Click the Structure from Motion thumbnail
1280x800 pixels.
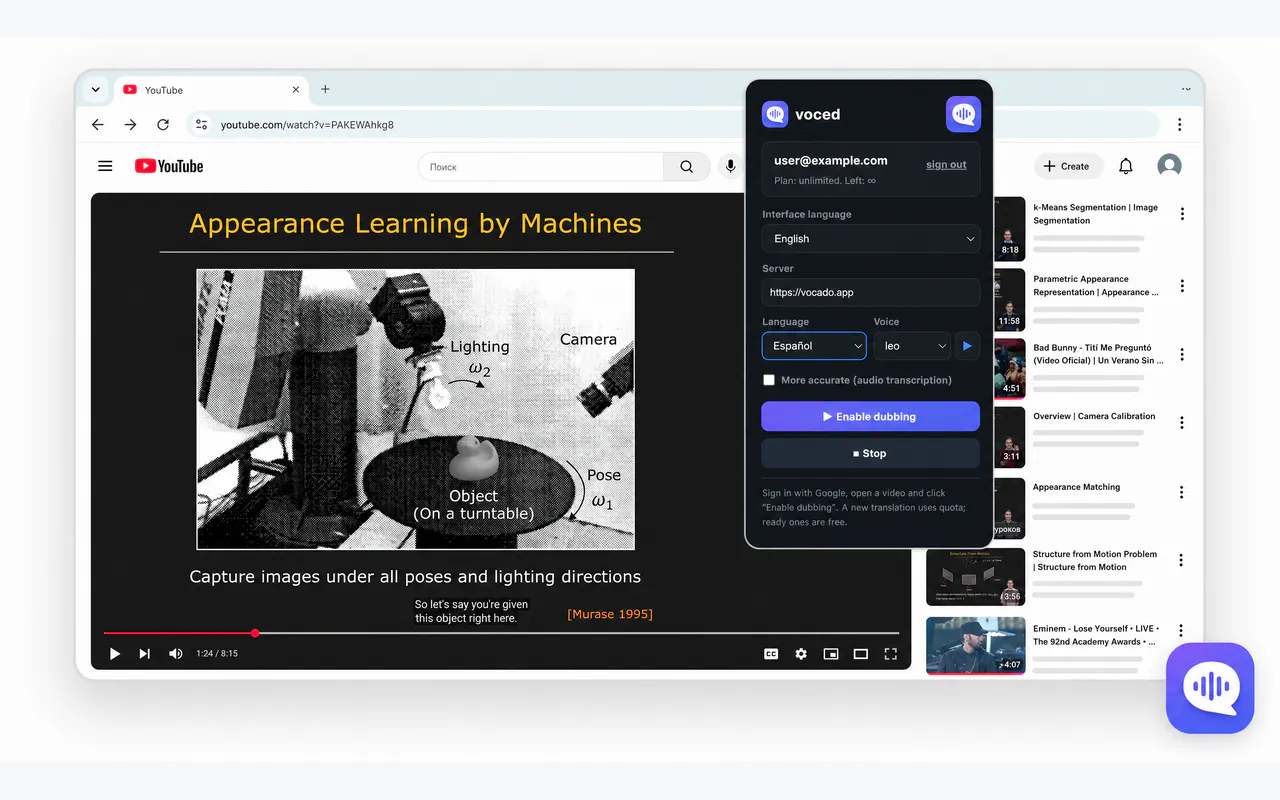976,577
